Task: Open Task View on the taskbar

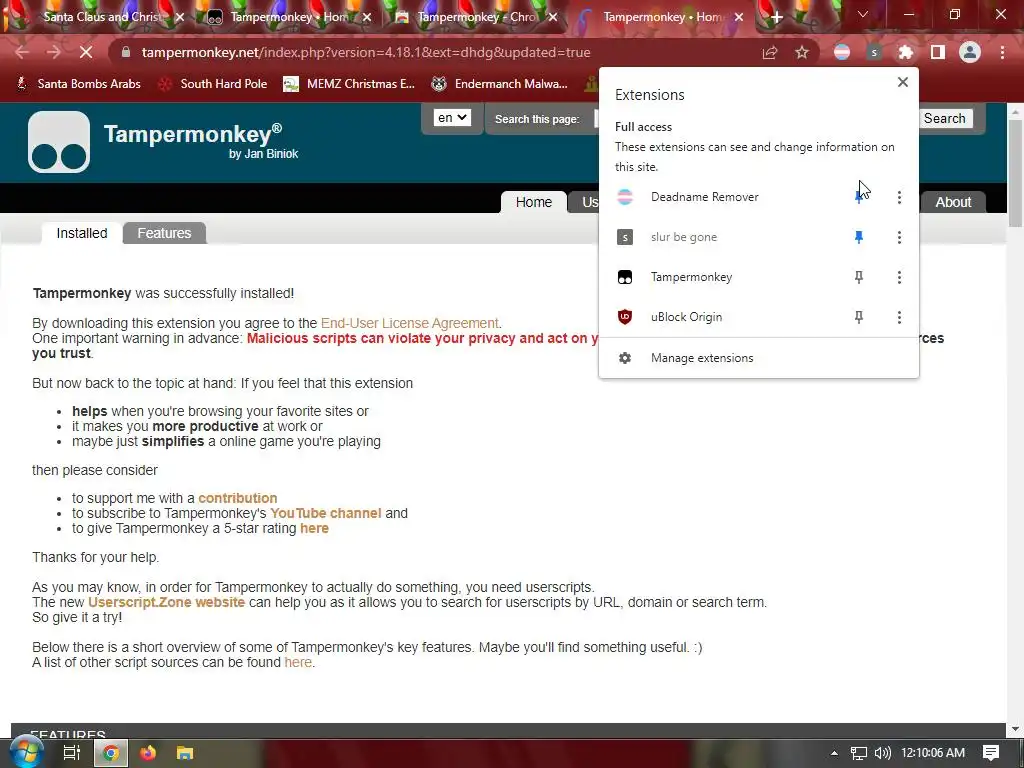Action: [x=71, y=753]
